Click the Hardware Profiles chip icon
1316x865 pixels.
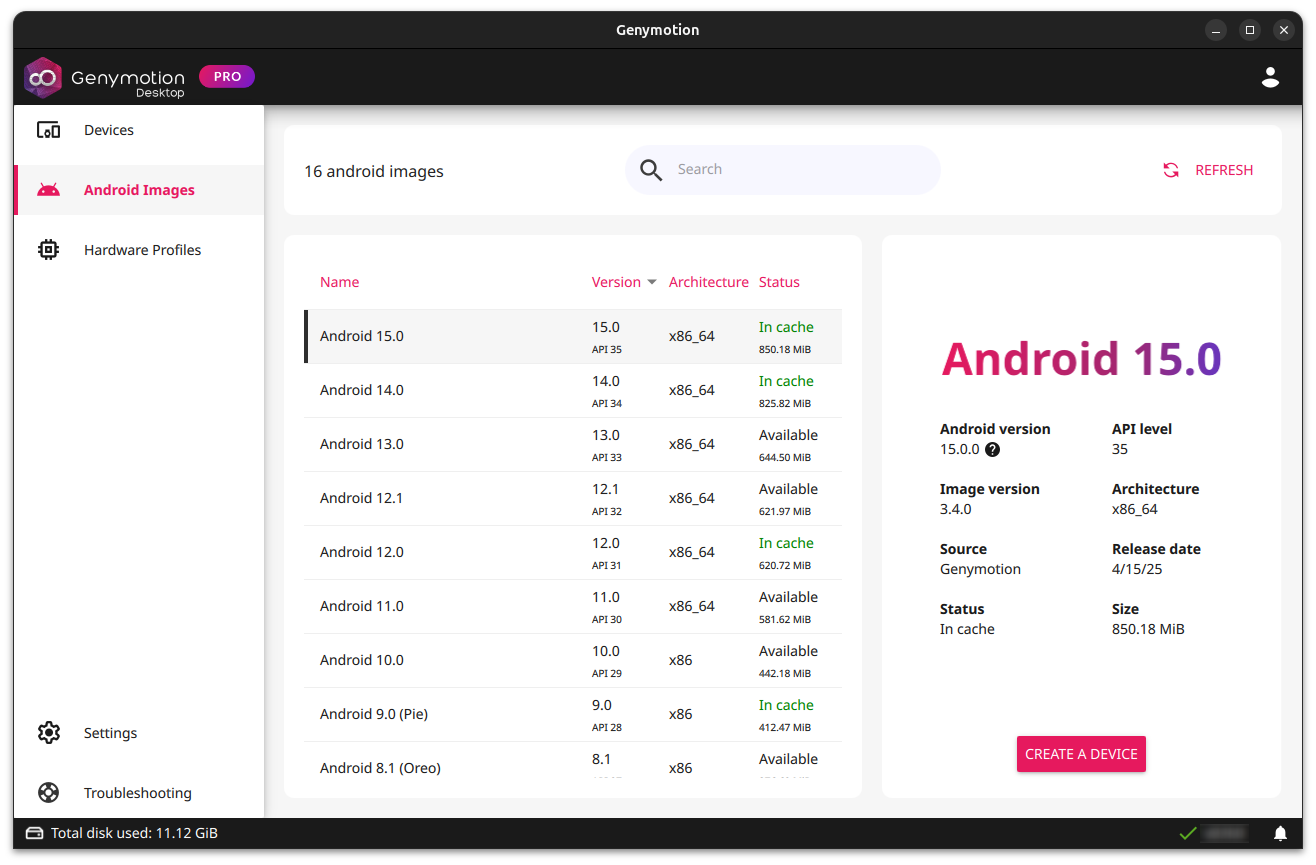click(48, 249)
